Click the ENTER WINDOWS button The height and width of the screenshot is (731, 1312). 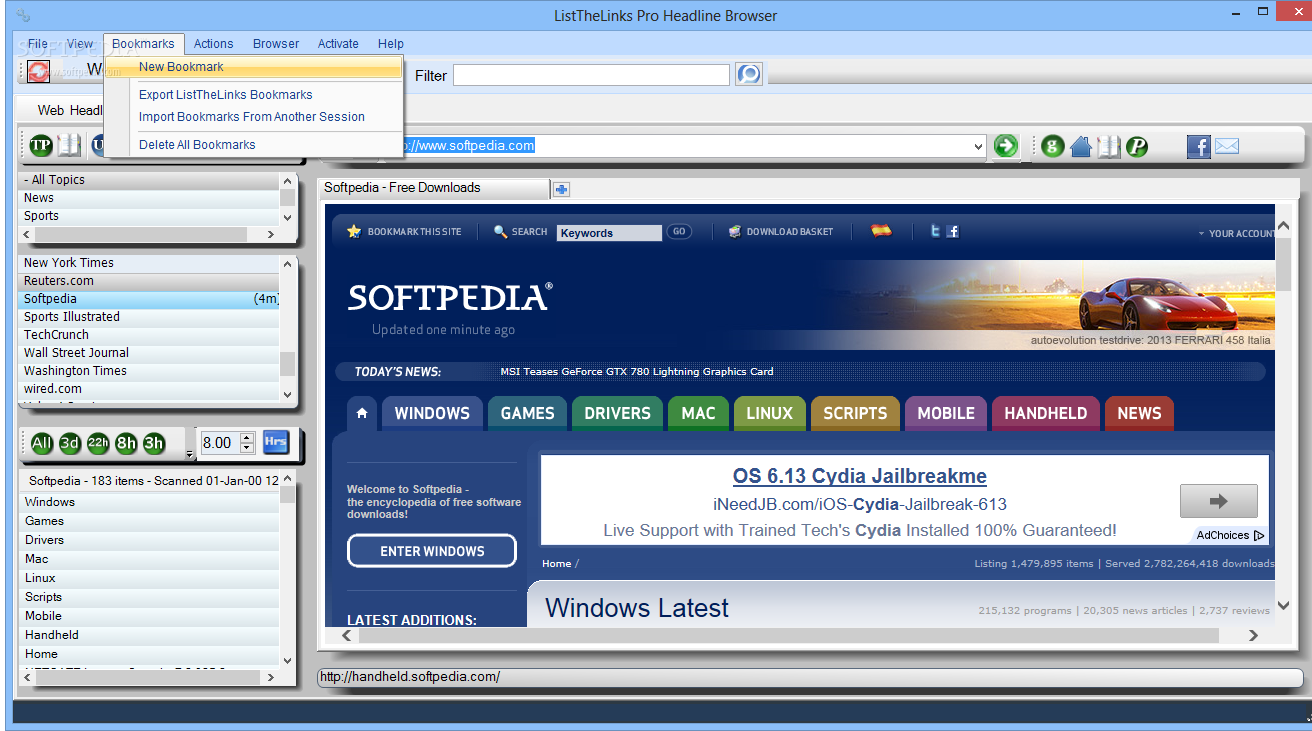click(432, 551)
